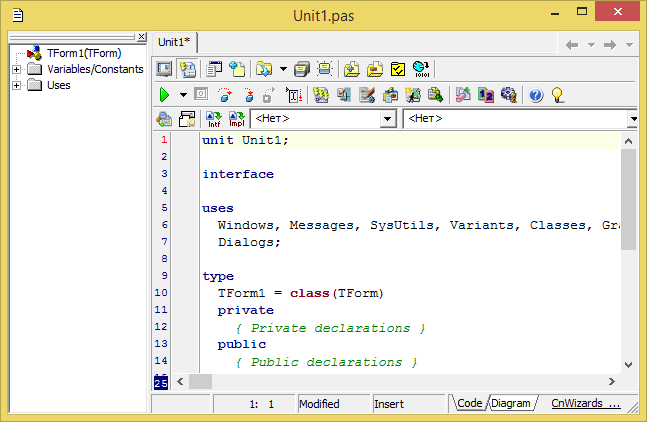Viewport: 647px width, 422px height.
Task: Open the first <Нет> combo box
Action: (388, 119)
